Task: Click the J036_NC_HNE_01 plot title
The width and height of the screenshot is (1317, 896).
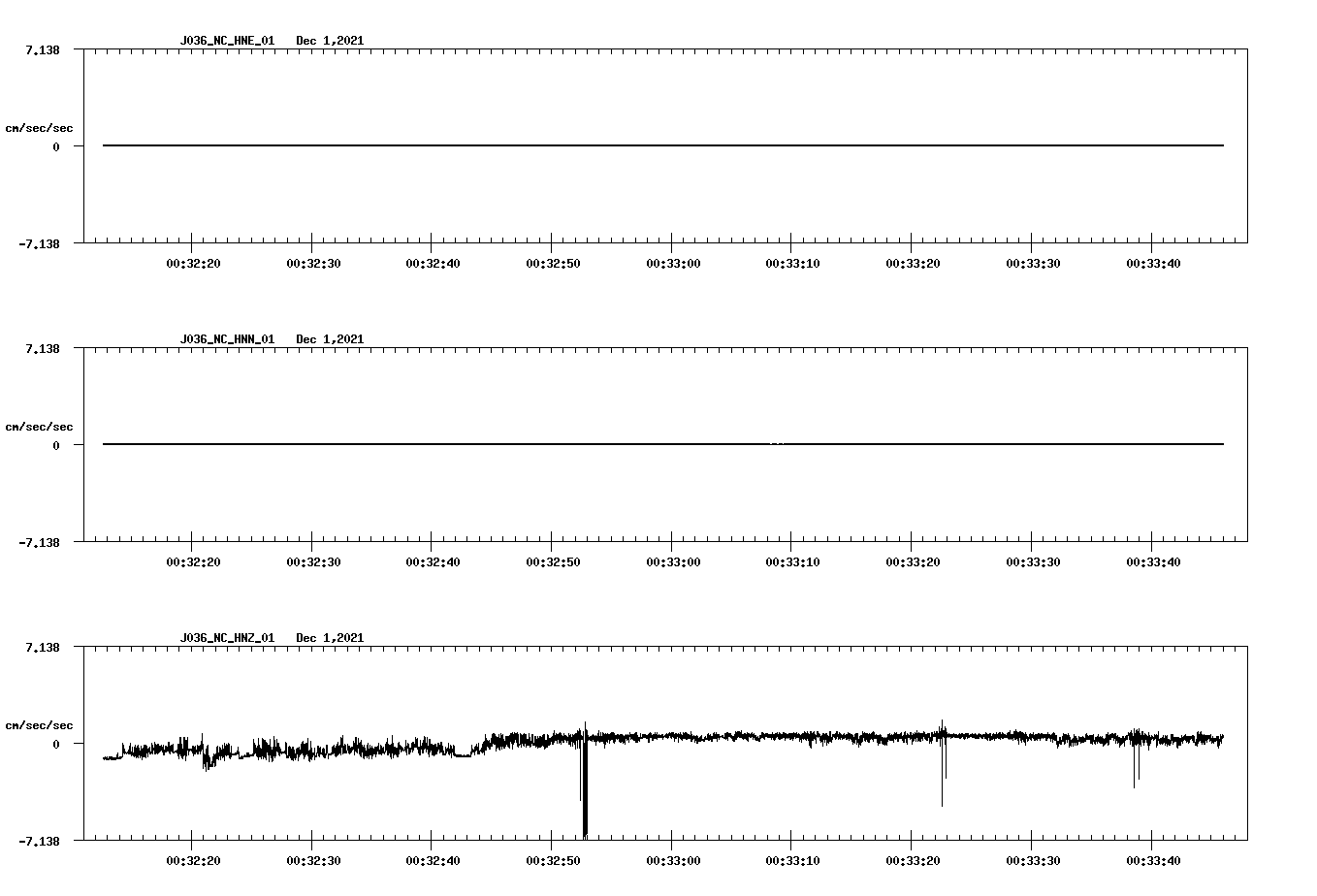Action: [227, 41]
